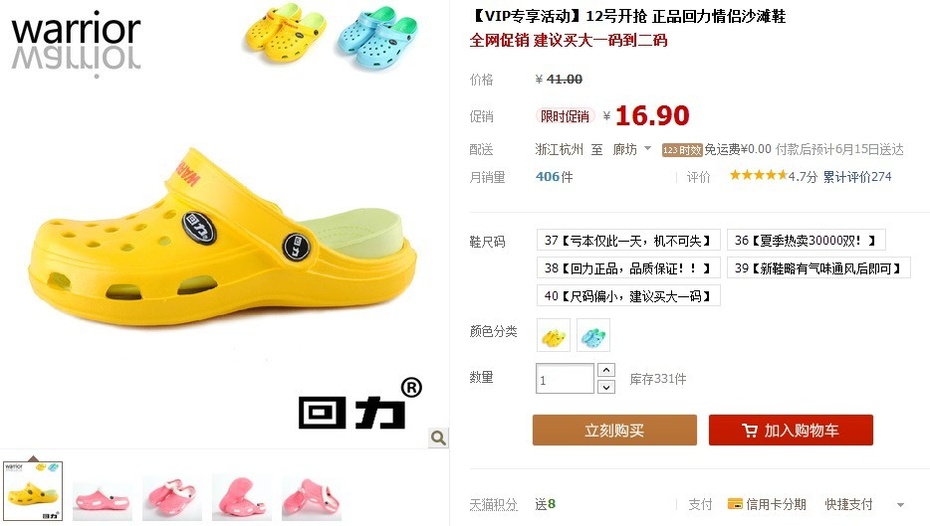Choose shoe size 39
Screen dimensions: 930x526
(x=818, y=268)
